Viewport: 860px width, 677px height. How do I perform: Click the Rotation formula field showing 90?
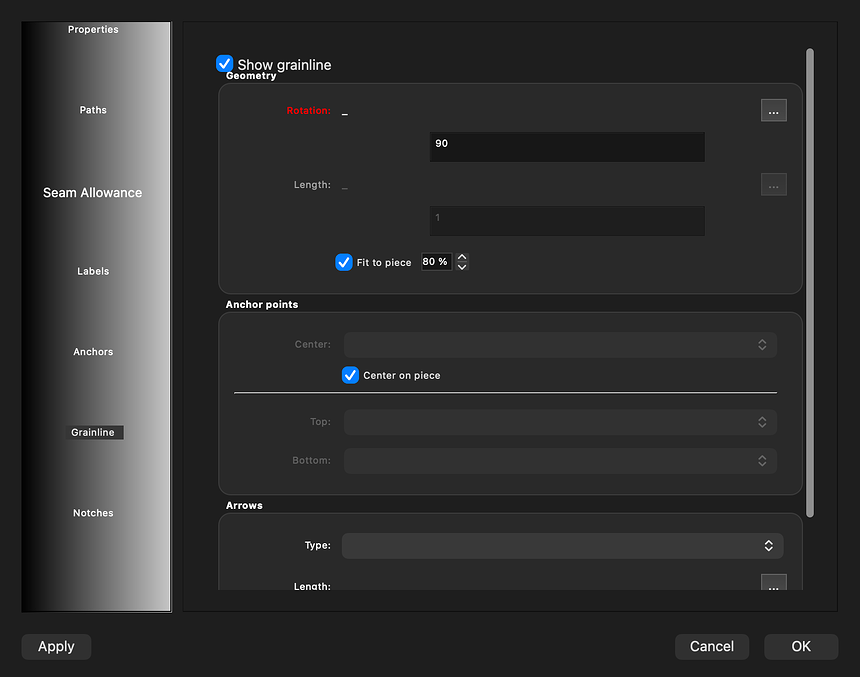567,146
